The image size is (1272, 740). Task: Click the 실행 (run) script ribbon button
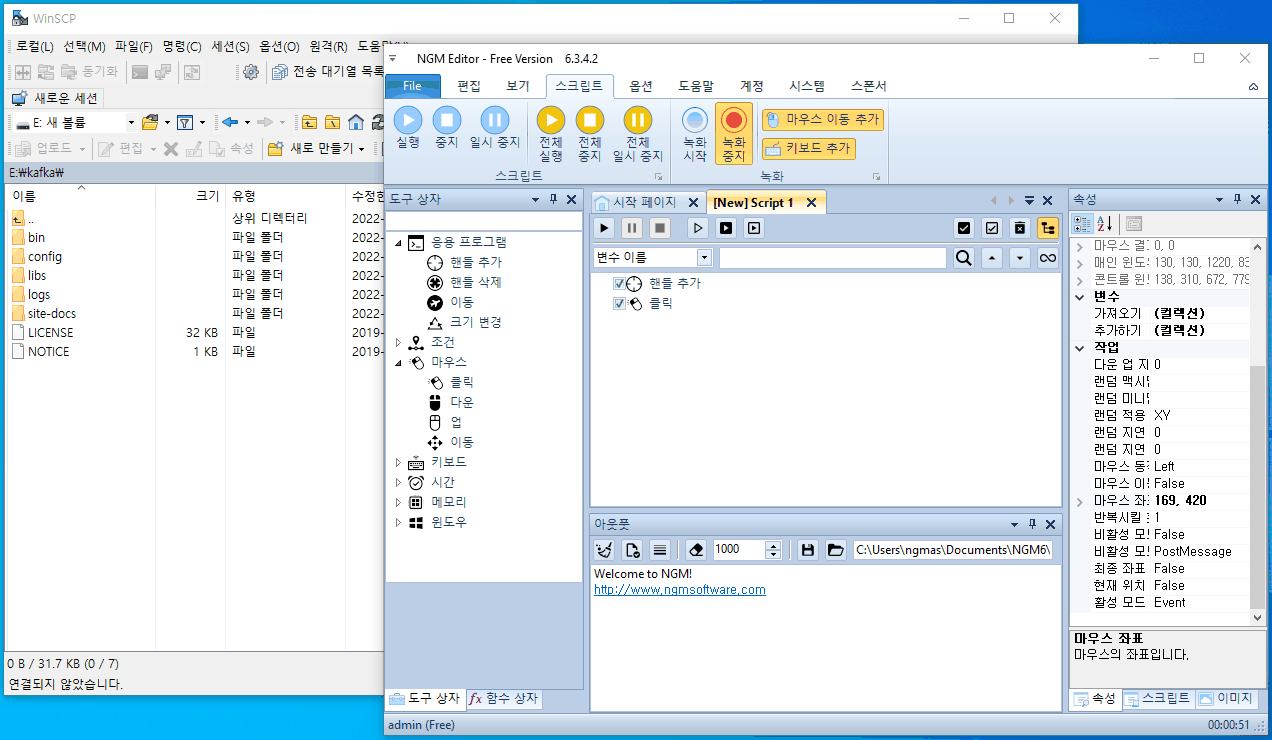[x=408, y=128]
